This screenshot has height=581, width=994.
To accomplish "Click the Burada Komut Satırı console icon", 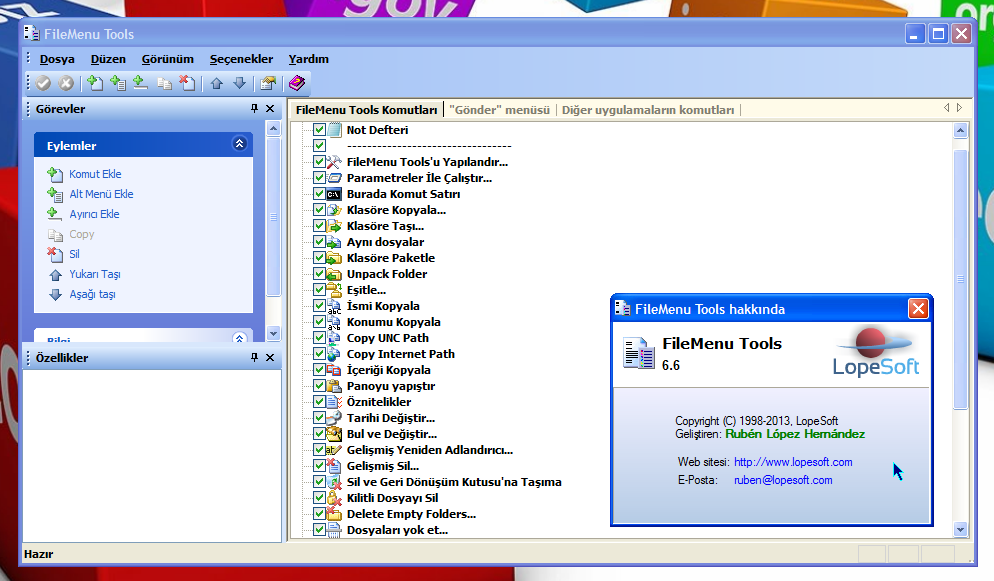I will [x=334, y=194].
